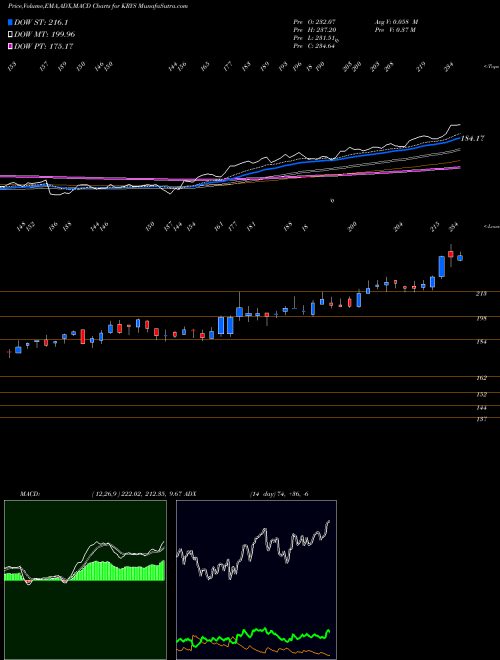Click the last red candlestick at the top right
500x660 pixels.
coord(451,254)
